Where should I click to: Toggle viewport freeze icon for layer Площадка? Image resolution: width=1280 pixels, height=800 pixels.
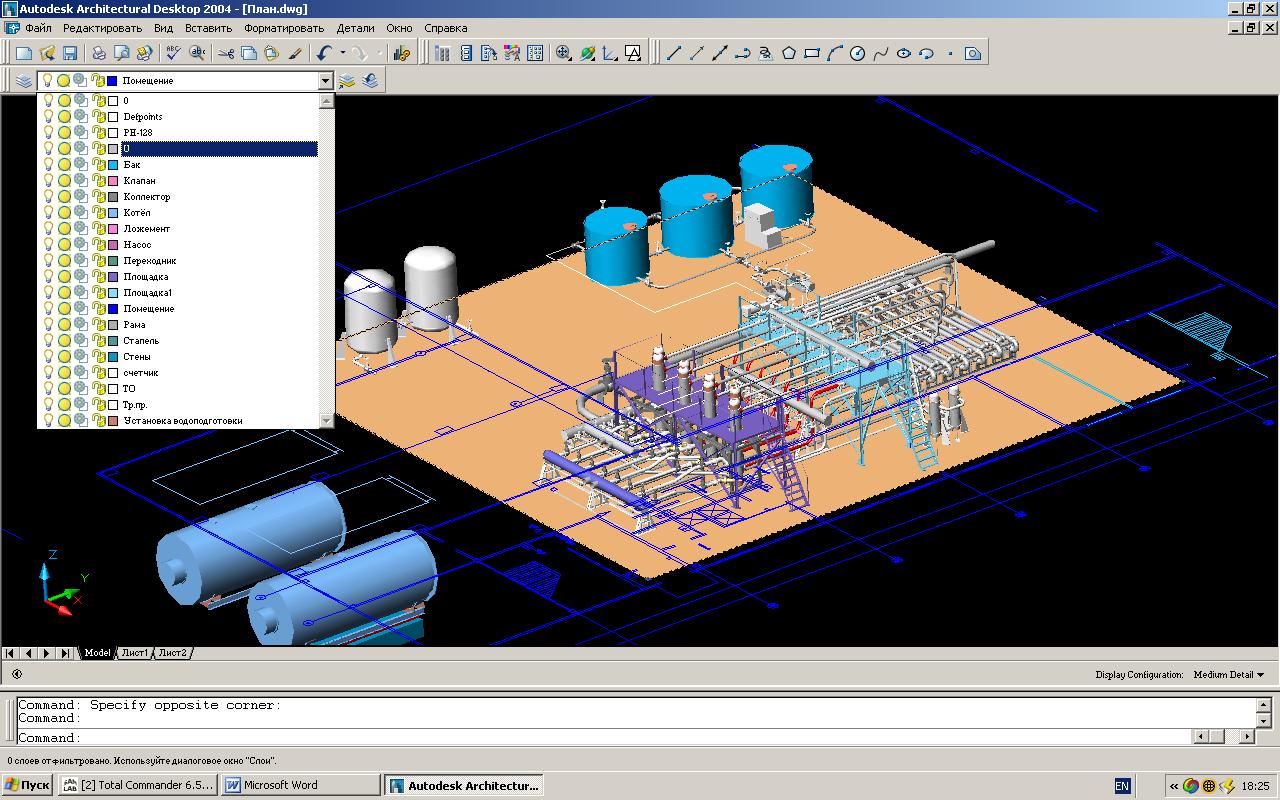click(x=80, y=276)
